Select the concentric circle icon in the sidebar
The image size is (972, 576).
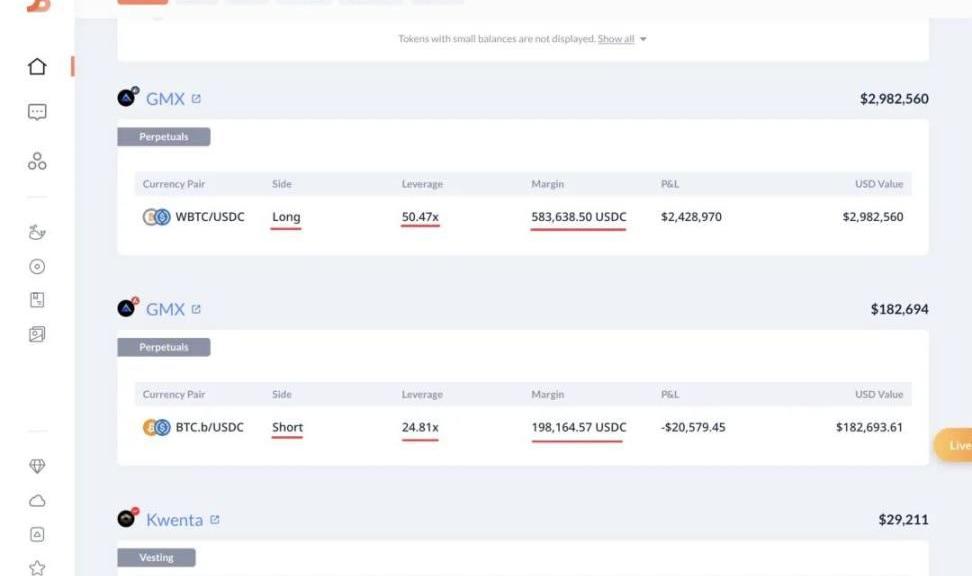[x=37, y=267]
